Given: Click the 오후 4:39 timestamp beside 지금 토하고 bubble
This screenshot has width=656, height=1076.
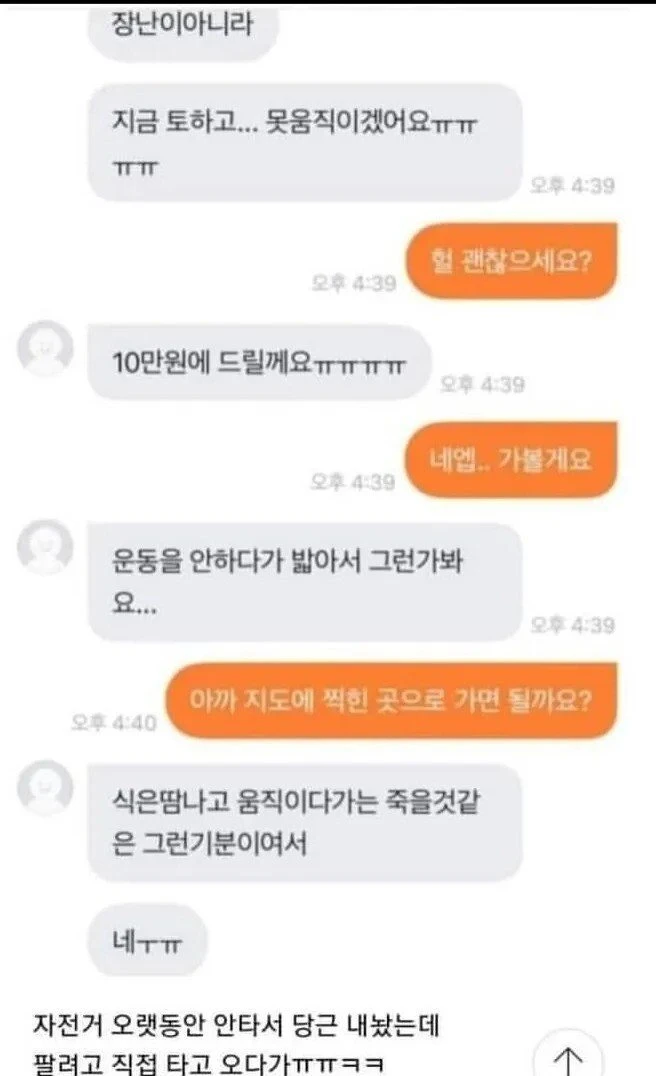Looking at the screenshot, I should point(572,185).
